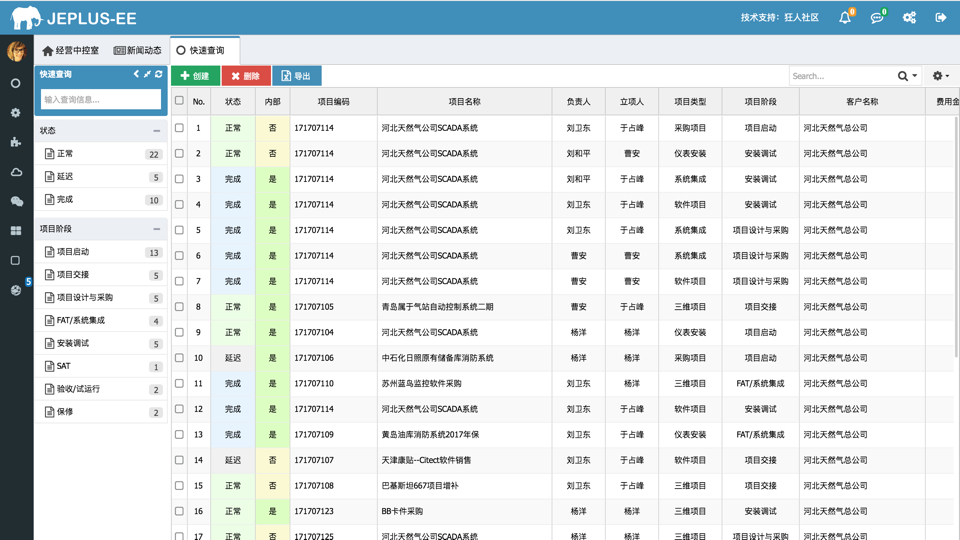Open the notifications bell icon
The image size is (960, 540).
(x=845, y=18)
